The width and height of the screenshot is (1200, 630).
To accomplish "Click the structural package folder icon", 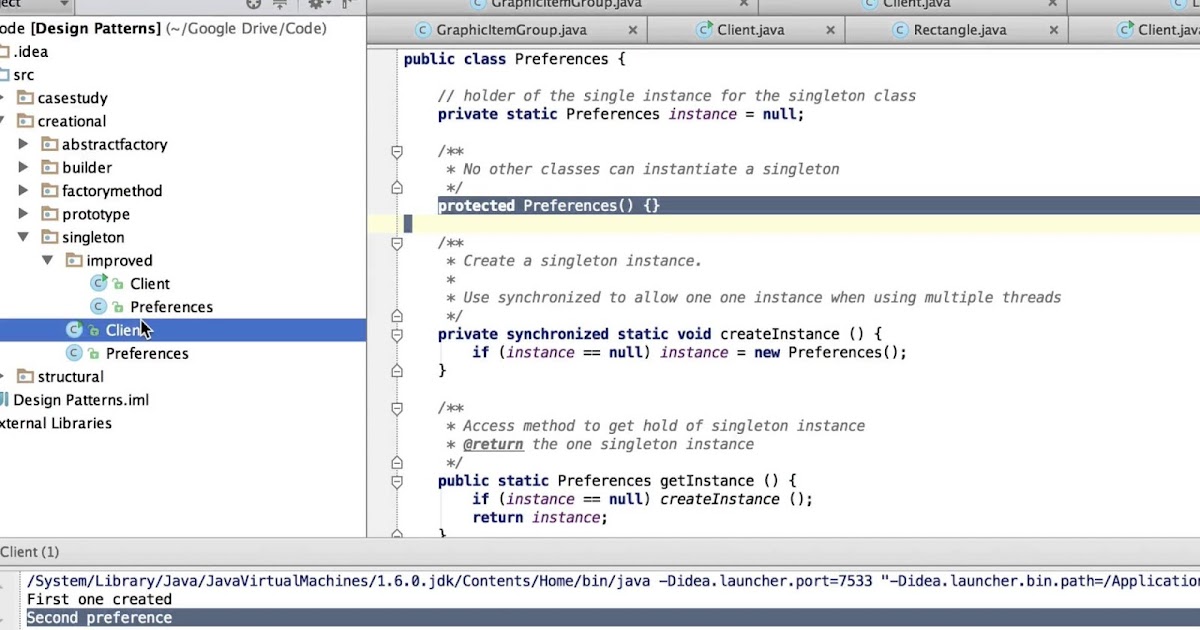I will tap(26, 377).
